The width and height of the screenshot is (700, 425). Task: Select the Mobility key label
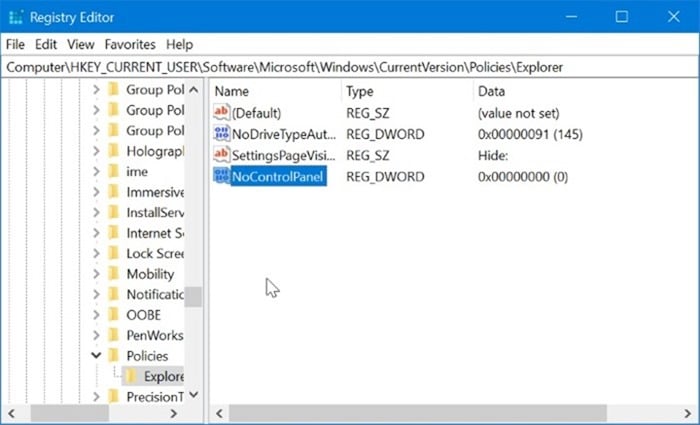coord(150,274)
